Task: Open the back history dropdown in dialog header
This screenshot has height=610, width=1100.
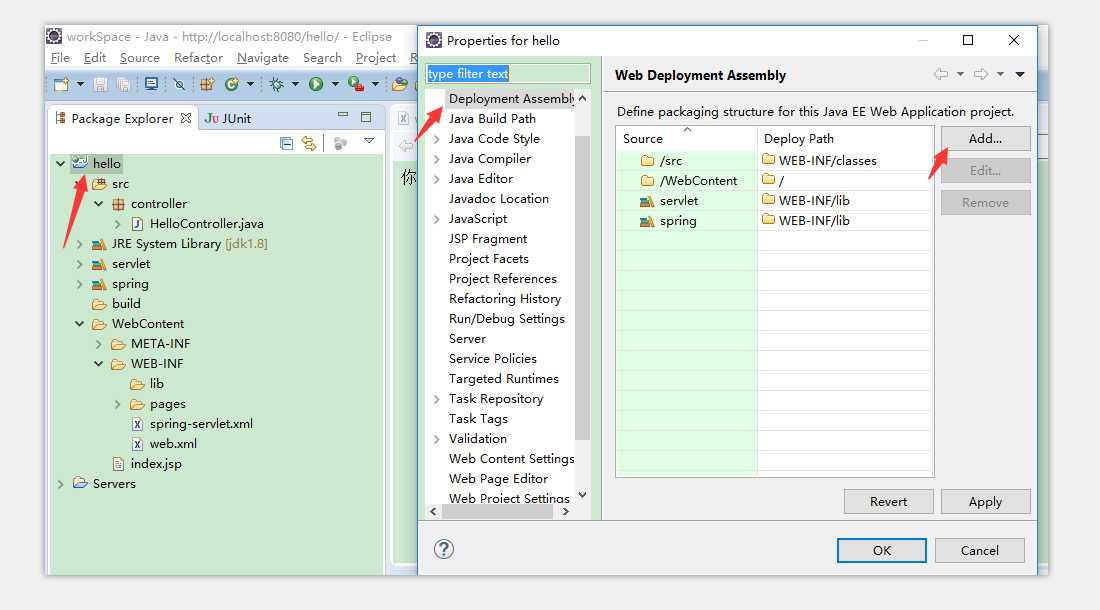Action: pyautogui.click(x=960, y=74)
